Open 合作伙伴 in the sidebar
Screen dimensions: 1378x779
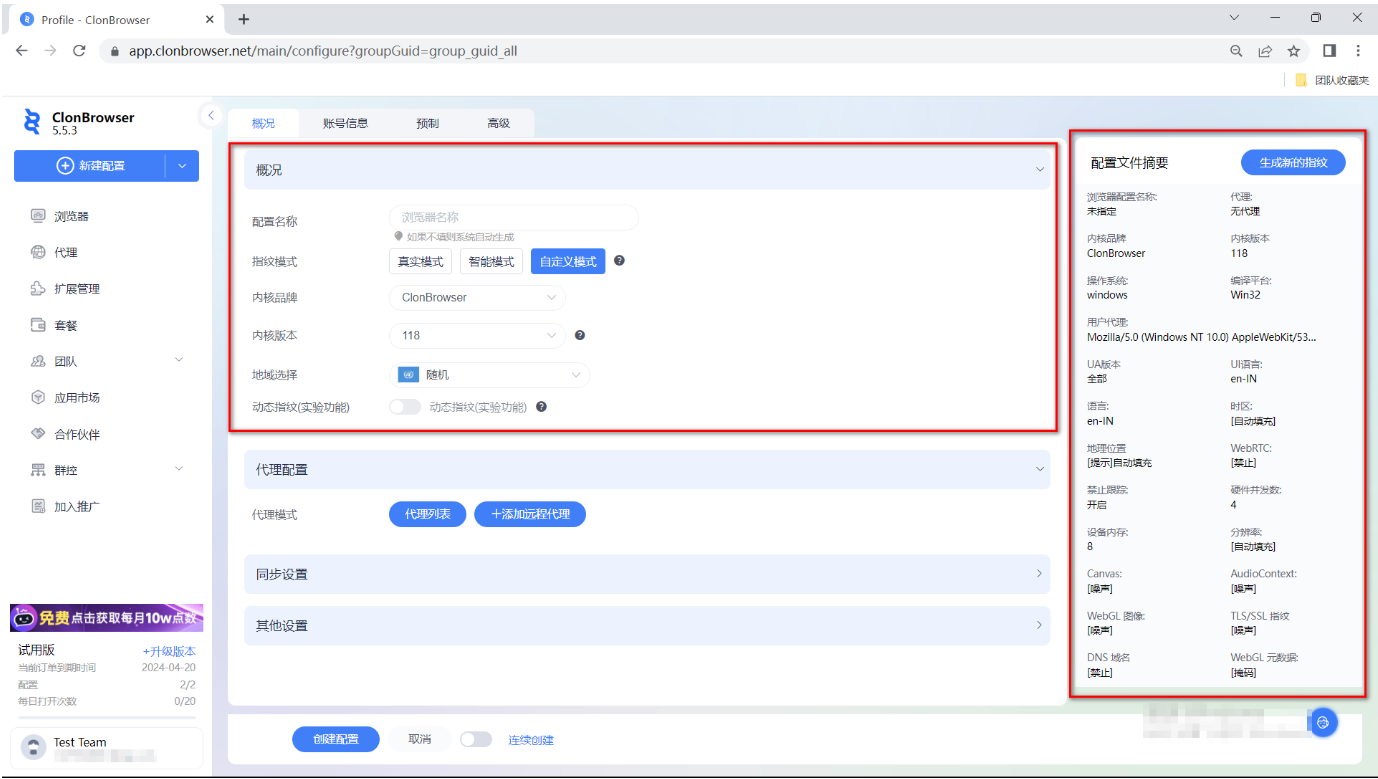tap(77, 434)
